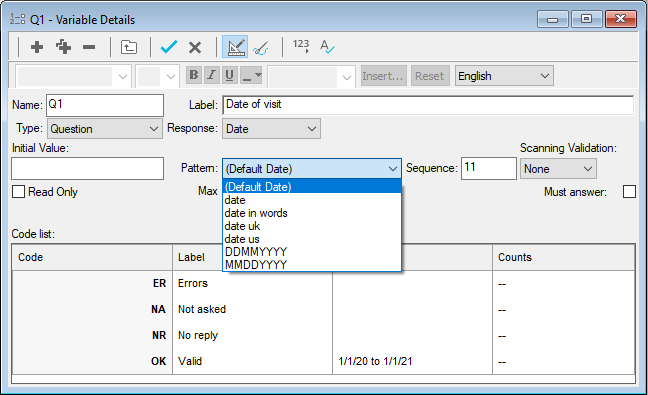Click the Label field Date of visit
Screen dimensions: 648x395
[x=428, y=105]
